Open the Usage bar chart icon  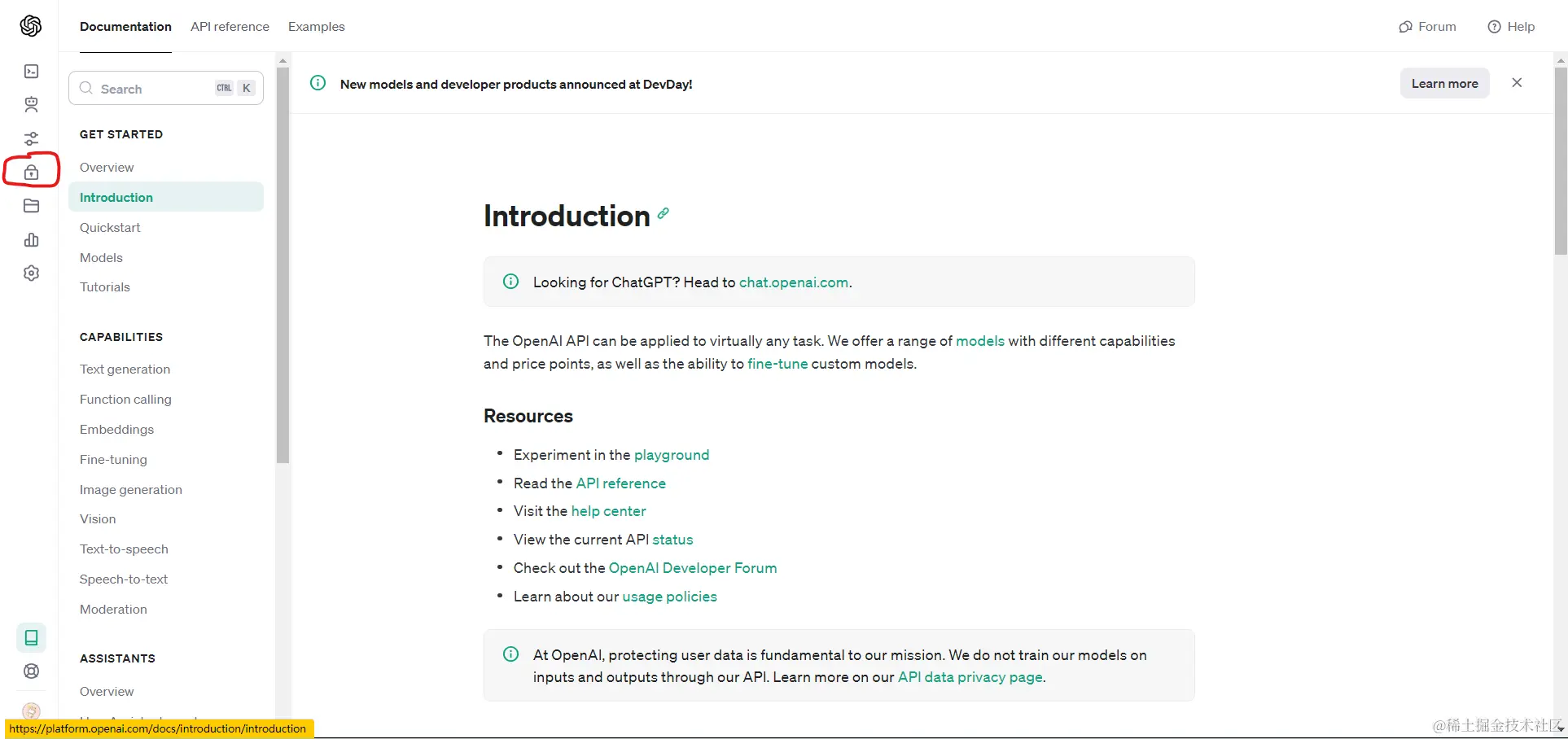coord(31,240)
